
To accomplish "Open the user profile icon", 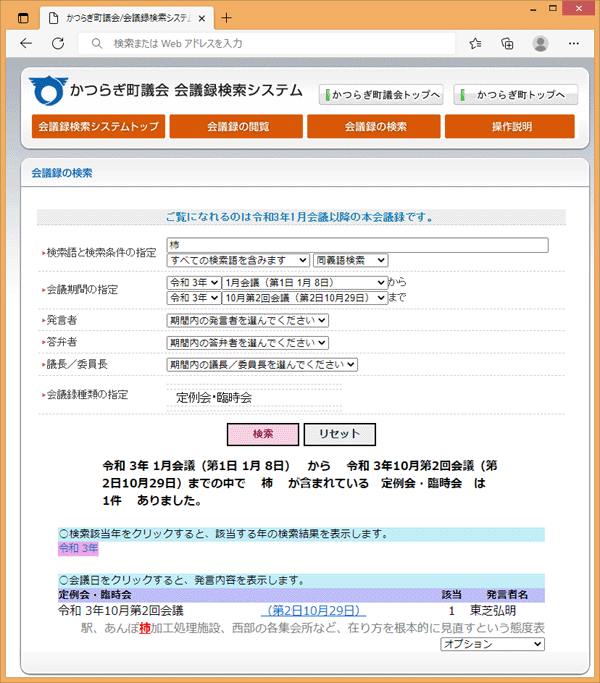I will (540, 43).
